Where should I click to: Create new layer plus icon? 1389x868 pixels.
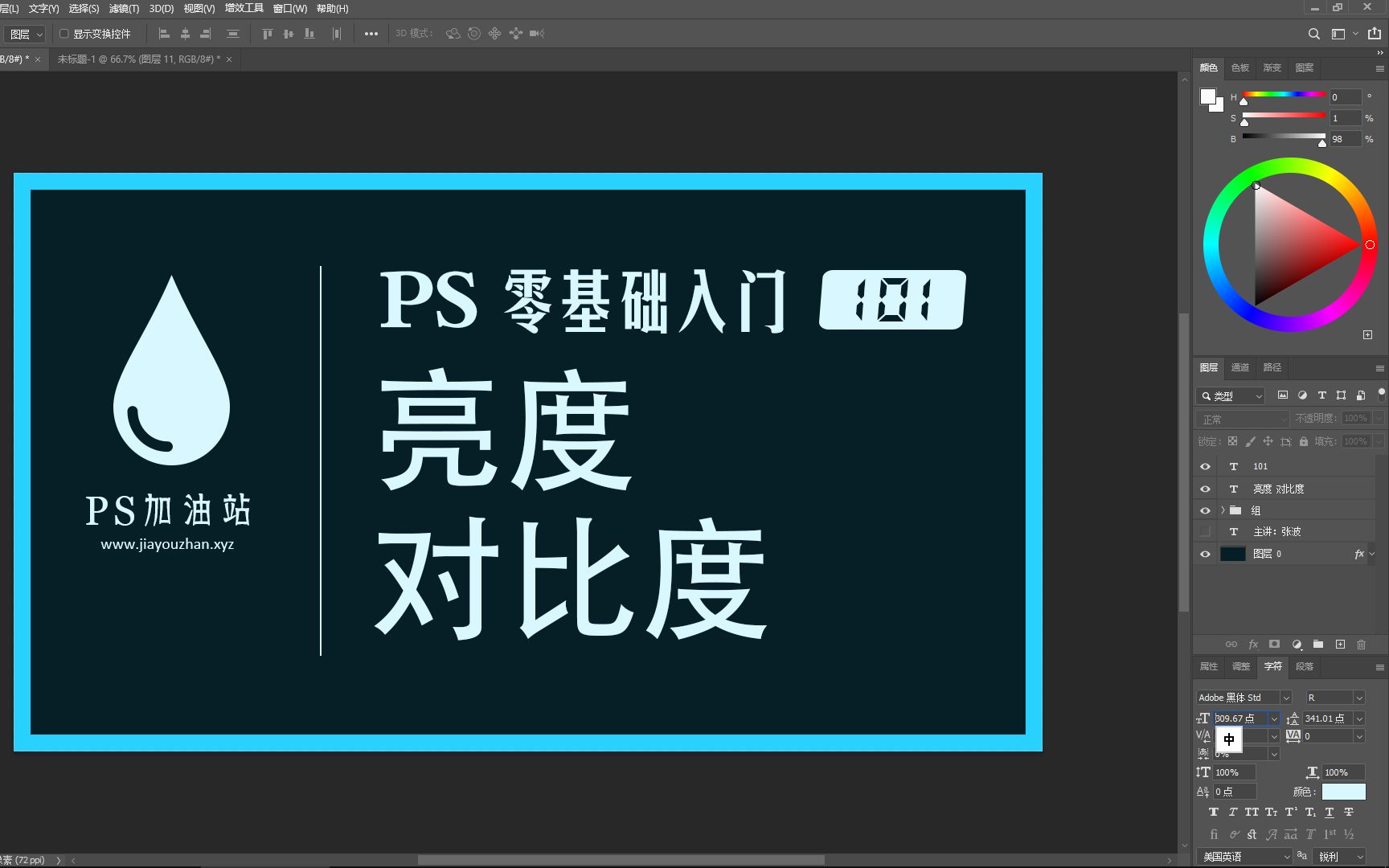coord(1340,645)
